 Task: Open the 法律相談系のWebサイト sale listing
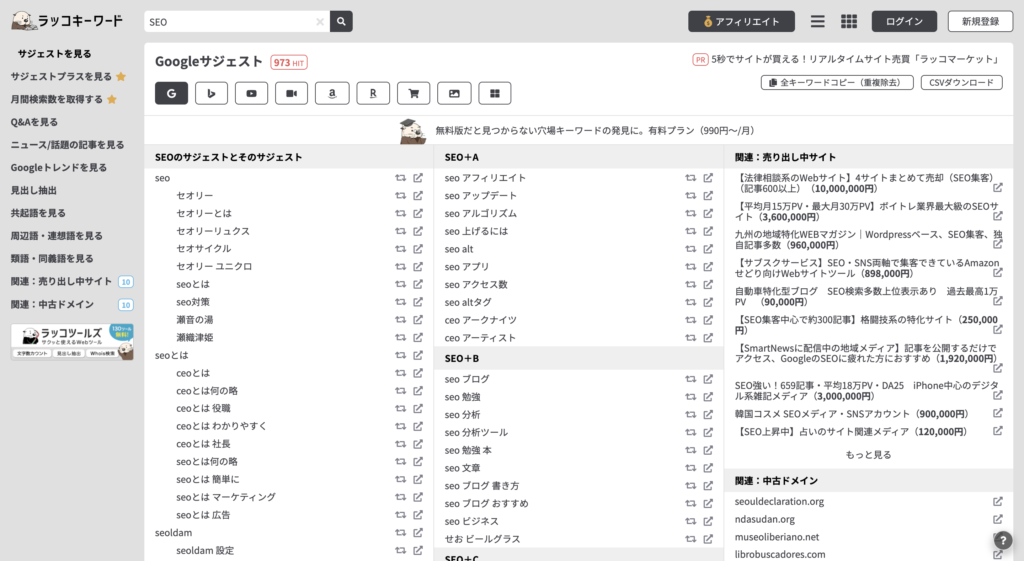[x=863, y=183]
